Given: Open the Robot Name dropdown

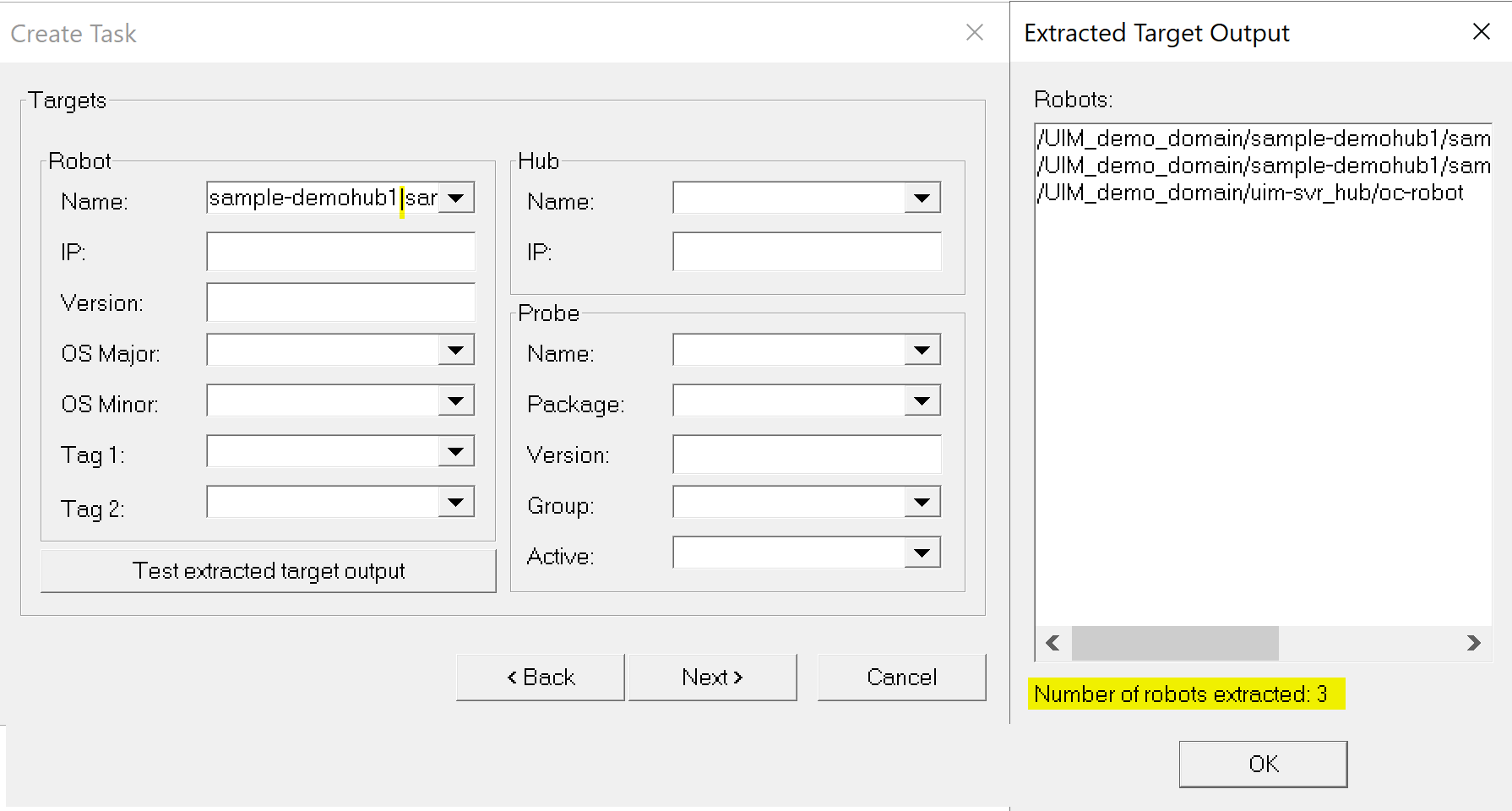Looking at the screenshot, I should [x=456, y=199].
